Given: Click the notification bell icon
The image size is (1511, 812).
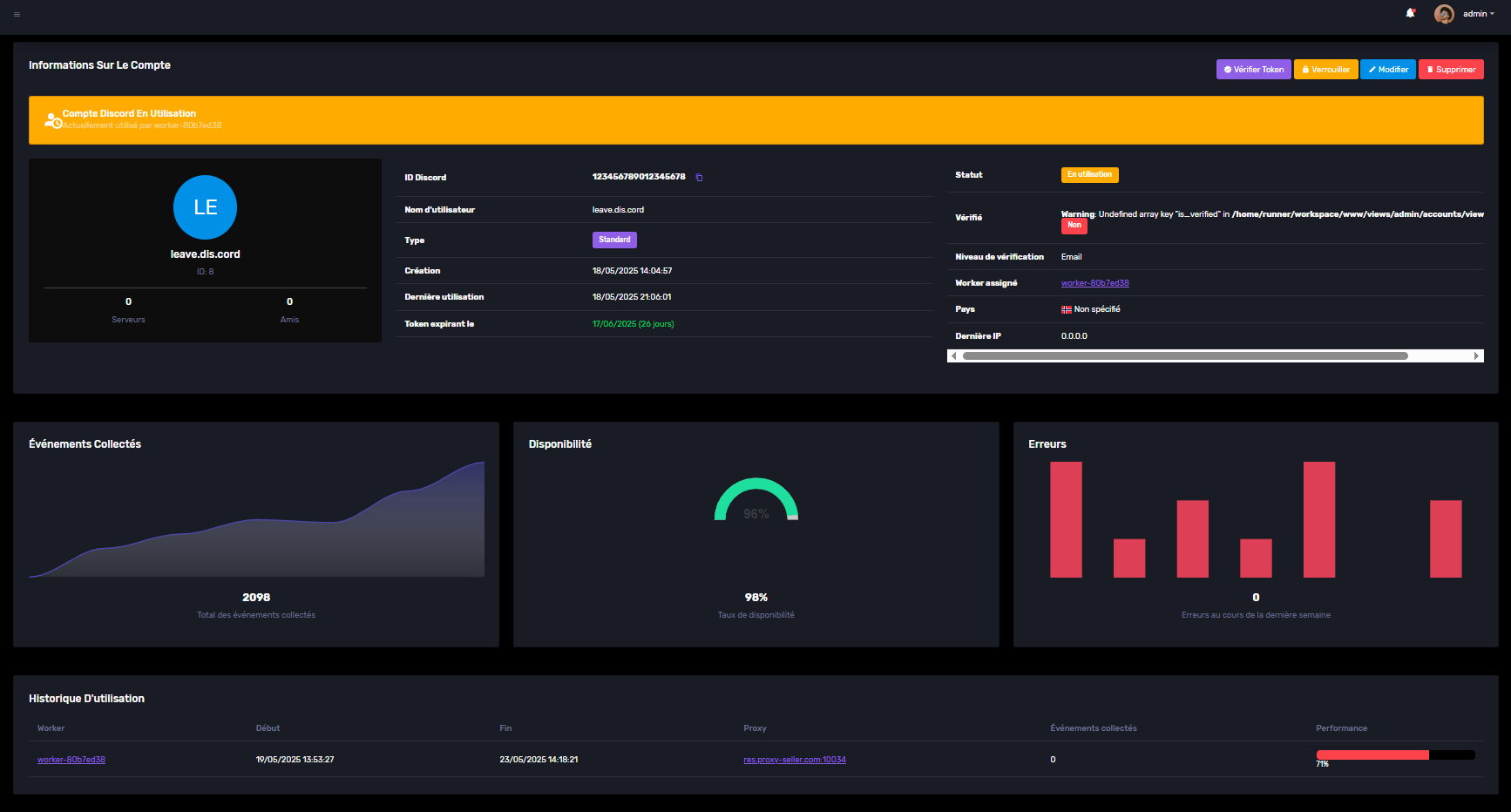Looking at the screenshot, I should pyautogui.click(x=1411, y=13).
